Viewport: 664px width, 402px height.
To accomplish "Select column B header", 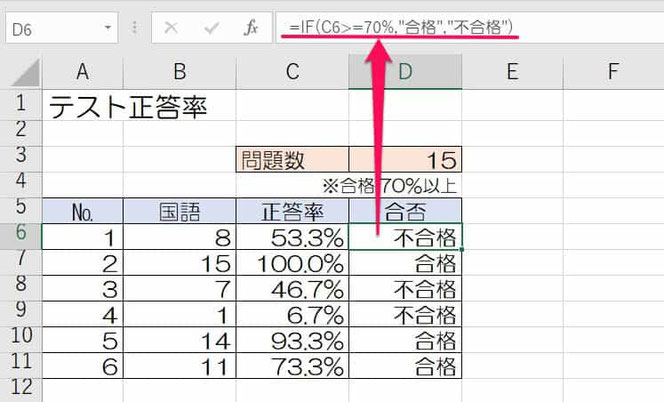I will click(x=180, y=72).
